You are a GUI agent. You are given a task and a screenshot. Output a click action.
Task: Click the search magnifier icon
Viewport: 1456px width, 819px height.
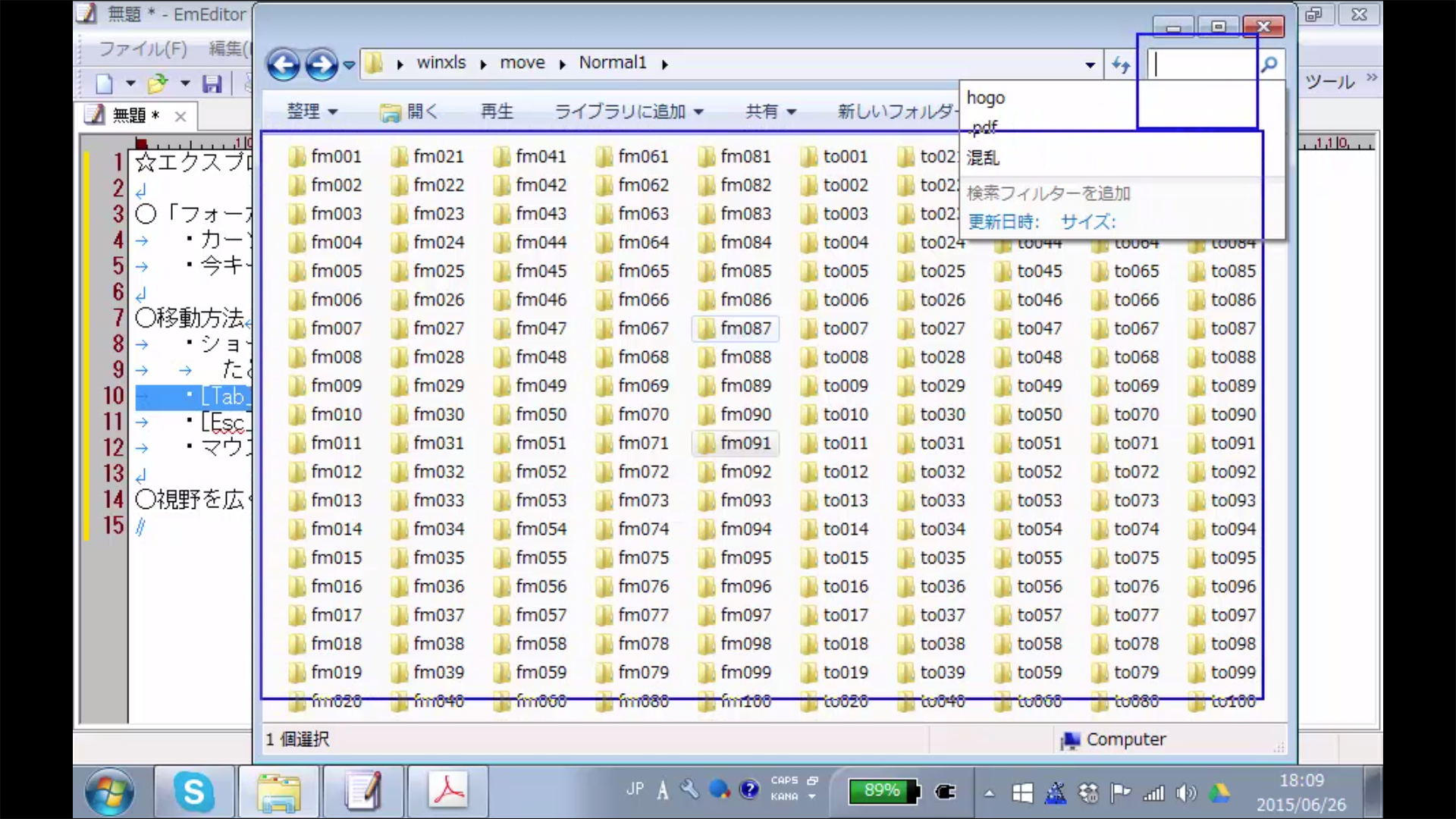[1269, 65]
